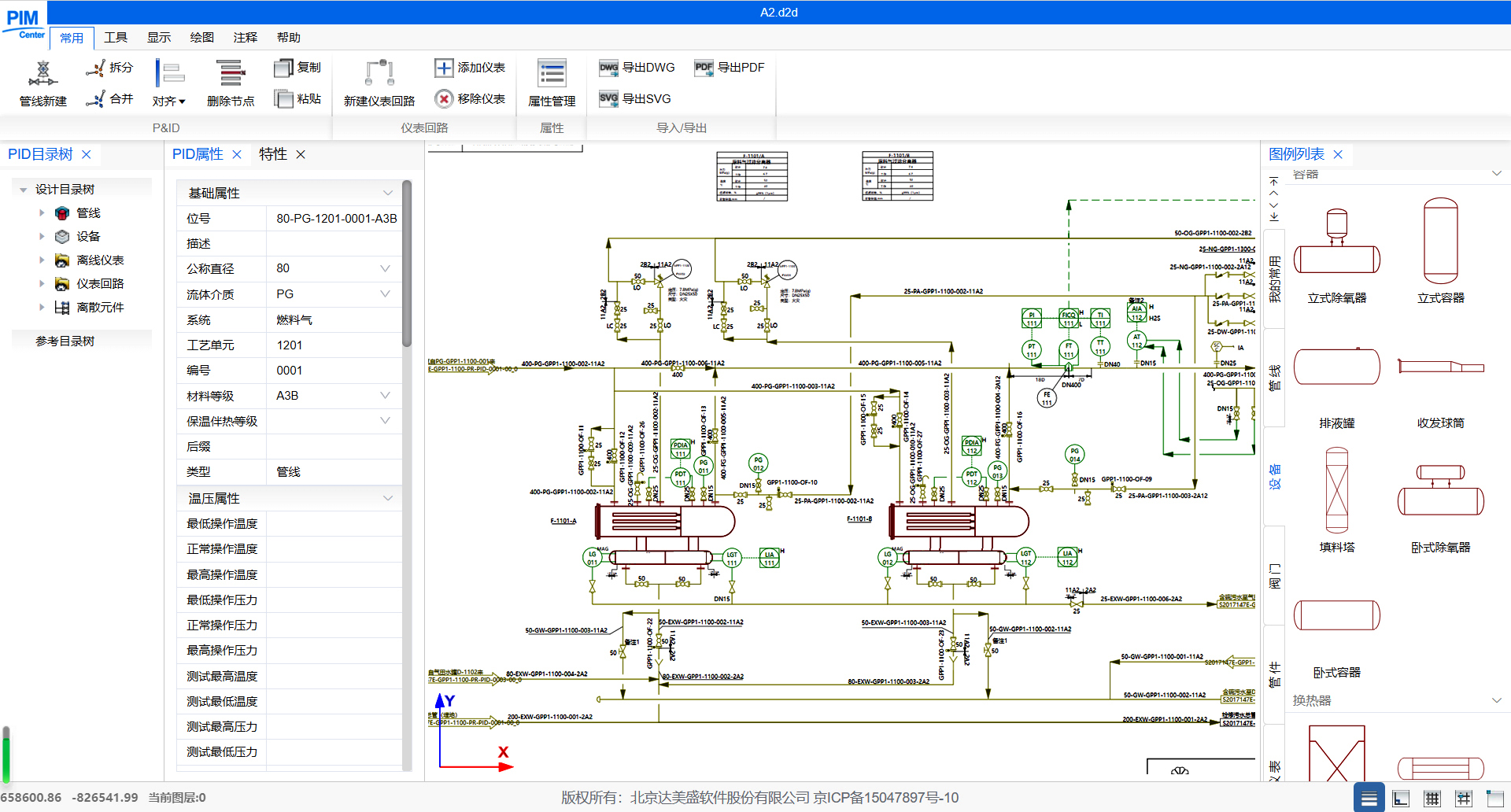The height and width of the screenshot is (812, 1511).
Task: Export drawing via 导出SVG
Action: tap(635, 99)
